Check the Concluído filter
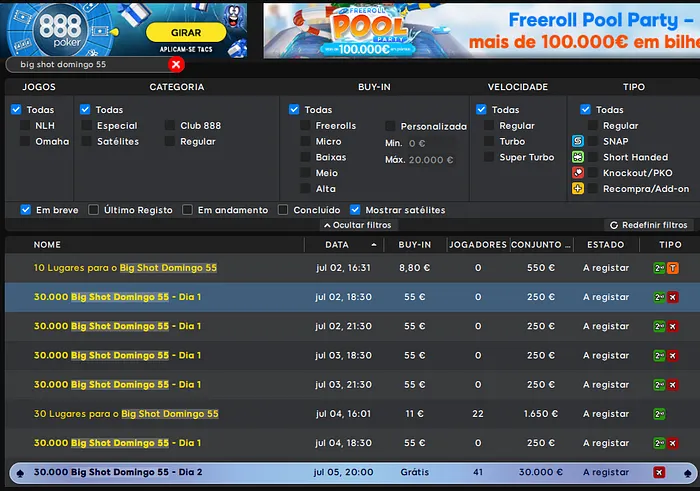The width and height of the screenshot is (700, 491). tap(283, 210)
